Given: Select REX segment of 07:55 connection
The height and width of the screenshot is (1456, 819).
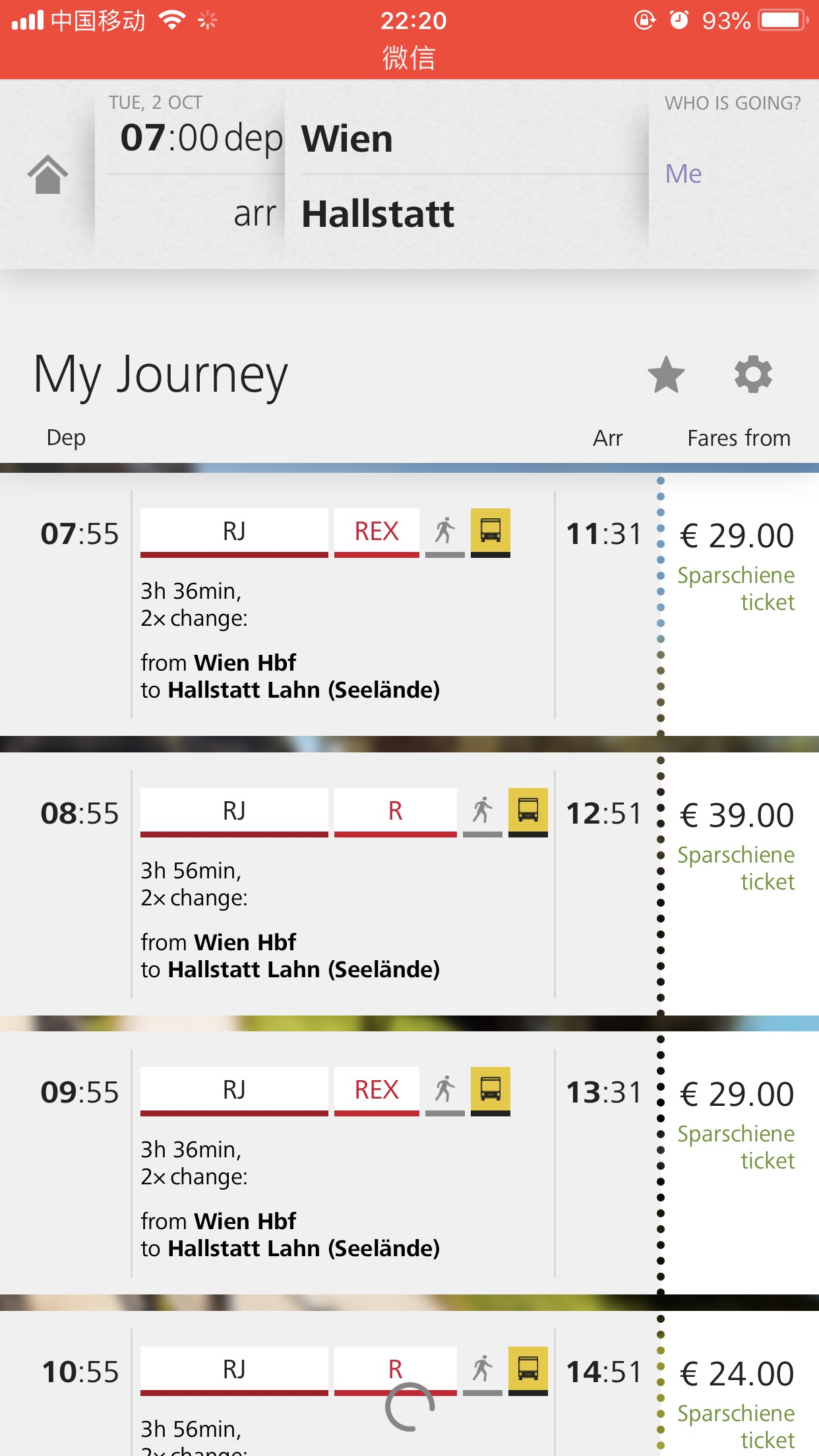Looking at the screenshot, I should coord(377,533).
